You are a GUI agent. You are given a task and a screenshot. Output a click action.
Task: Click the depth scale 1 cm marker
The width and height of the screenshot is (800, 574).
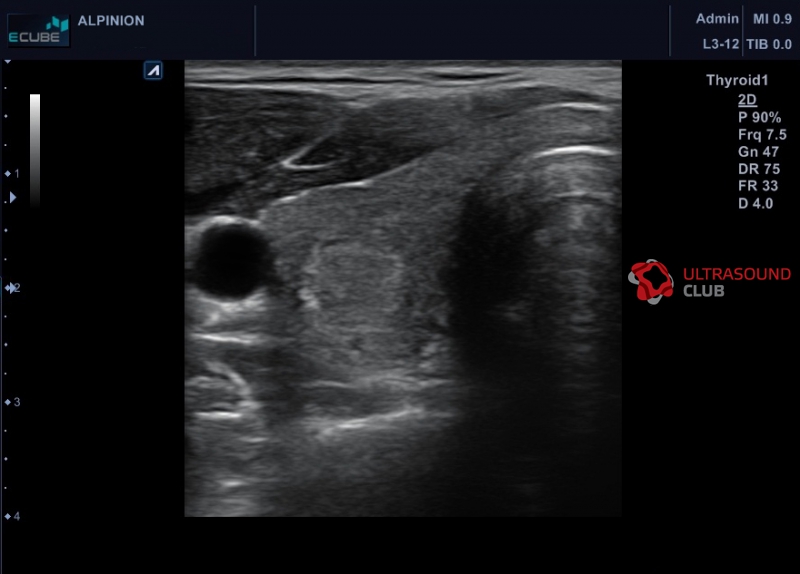(x=12, y=173)
